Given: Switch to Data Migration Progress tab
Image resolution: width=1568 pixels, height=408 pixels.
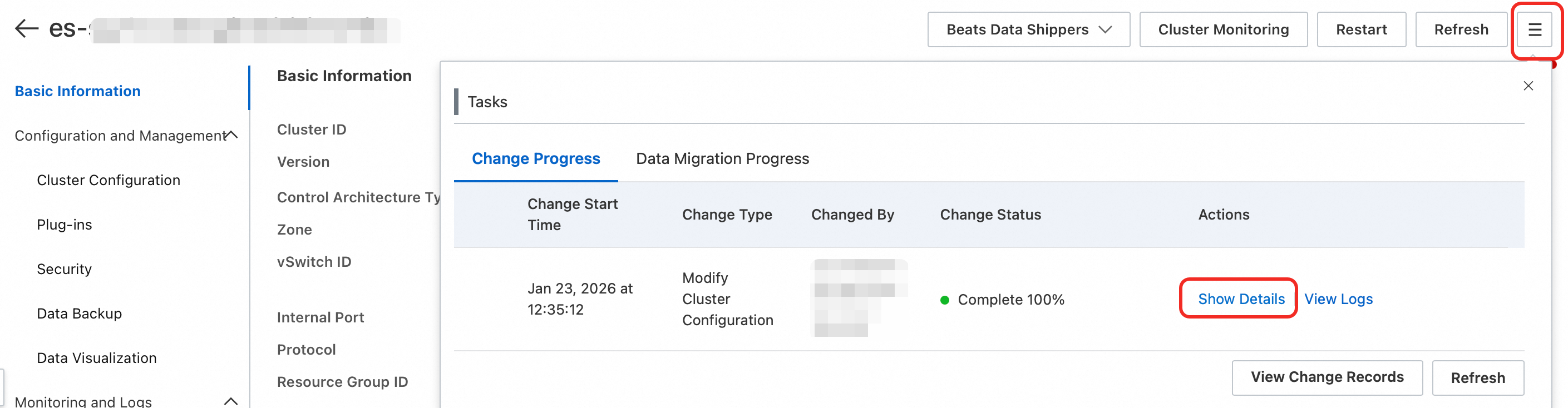Looking at the screenshot, I should [722, 159].
